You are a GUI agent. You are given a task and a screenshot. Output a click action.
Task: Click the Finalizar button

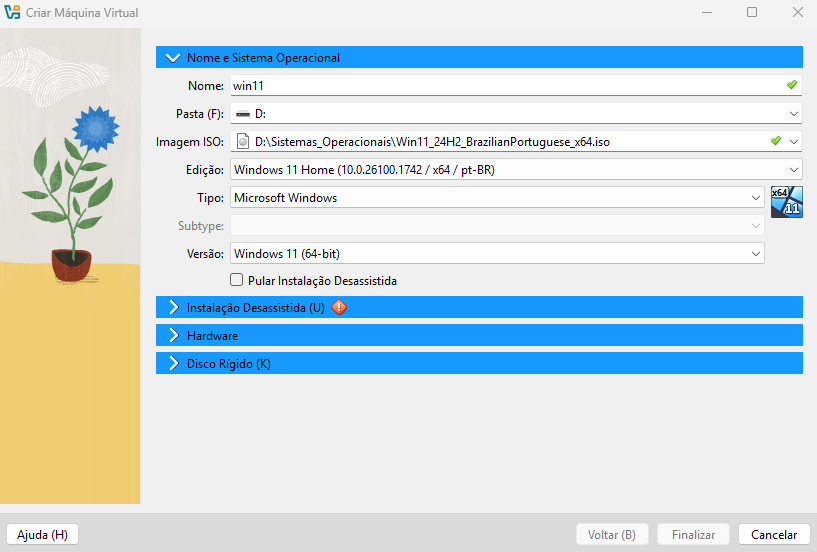coord(693,534)
